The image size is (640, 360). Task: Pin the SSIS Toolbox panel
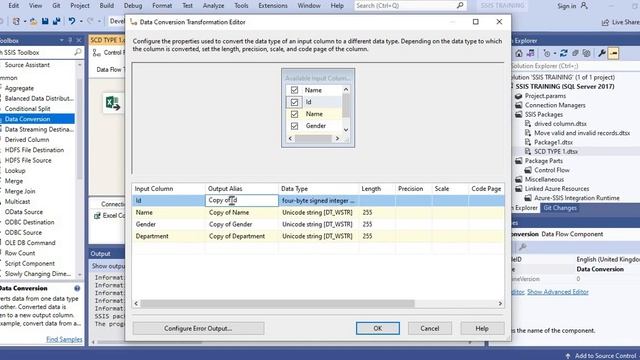[x=70, y=40]
